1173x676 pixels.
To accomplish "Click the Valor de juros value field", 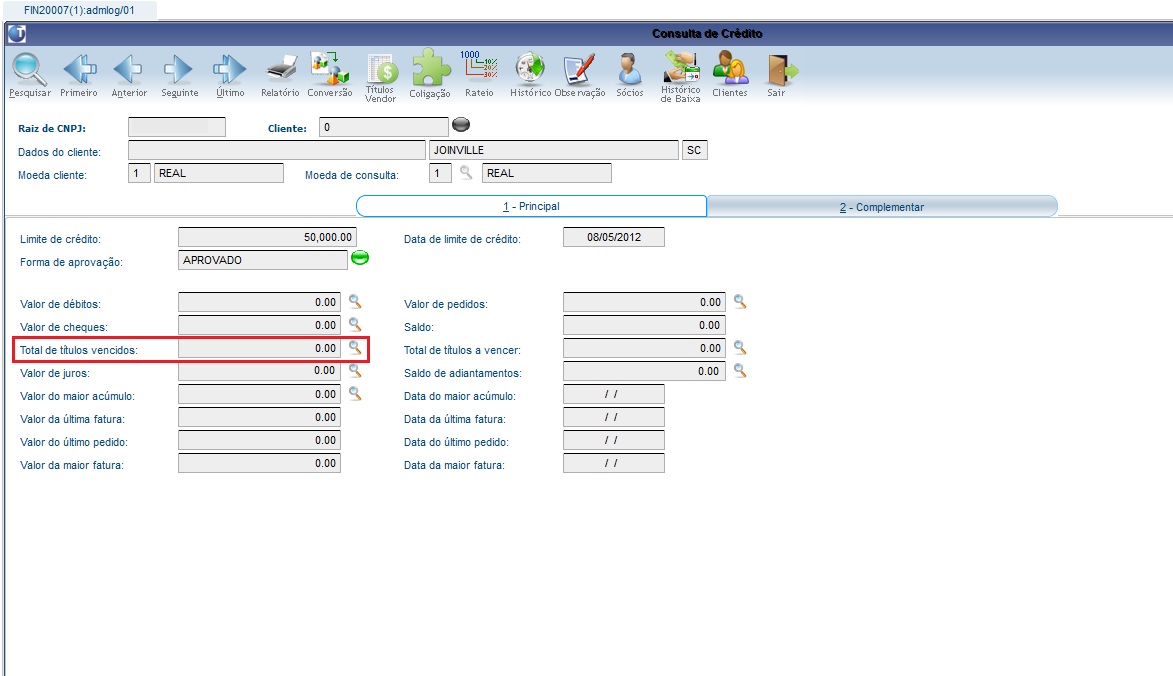I will coord(259,371).
